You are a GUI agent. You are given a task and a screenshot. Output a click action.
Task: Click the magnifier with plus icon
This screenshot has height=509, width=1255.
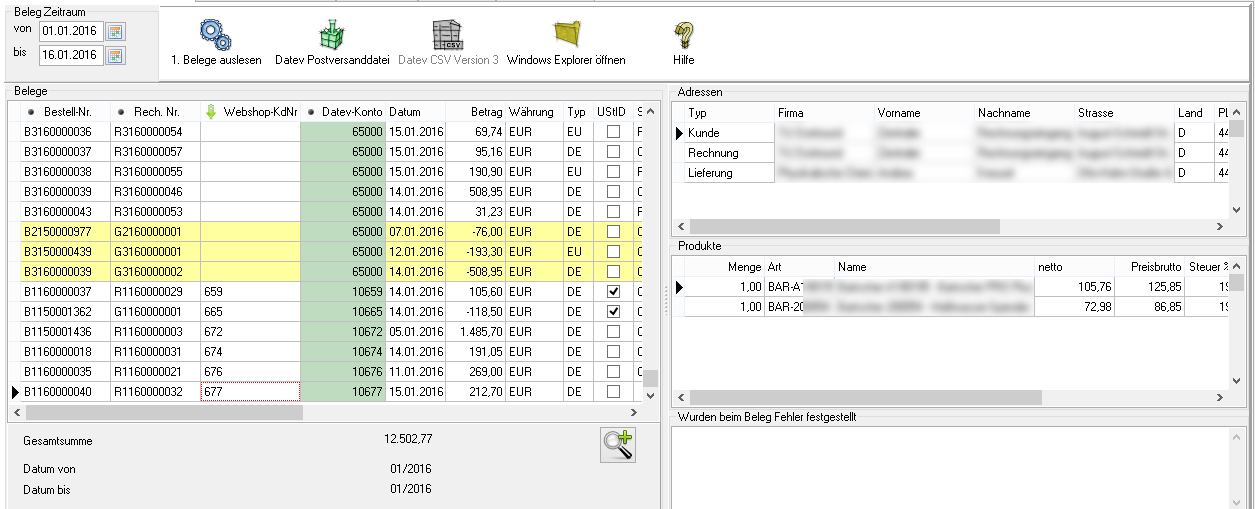click(x=618, y=444)
